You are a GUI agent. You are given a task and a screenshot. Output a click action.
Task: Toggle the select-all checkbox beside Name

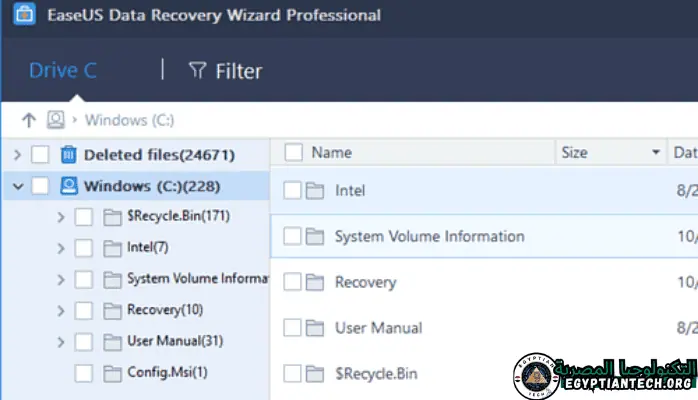(x=294, y=152)
